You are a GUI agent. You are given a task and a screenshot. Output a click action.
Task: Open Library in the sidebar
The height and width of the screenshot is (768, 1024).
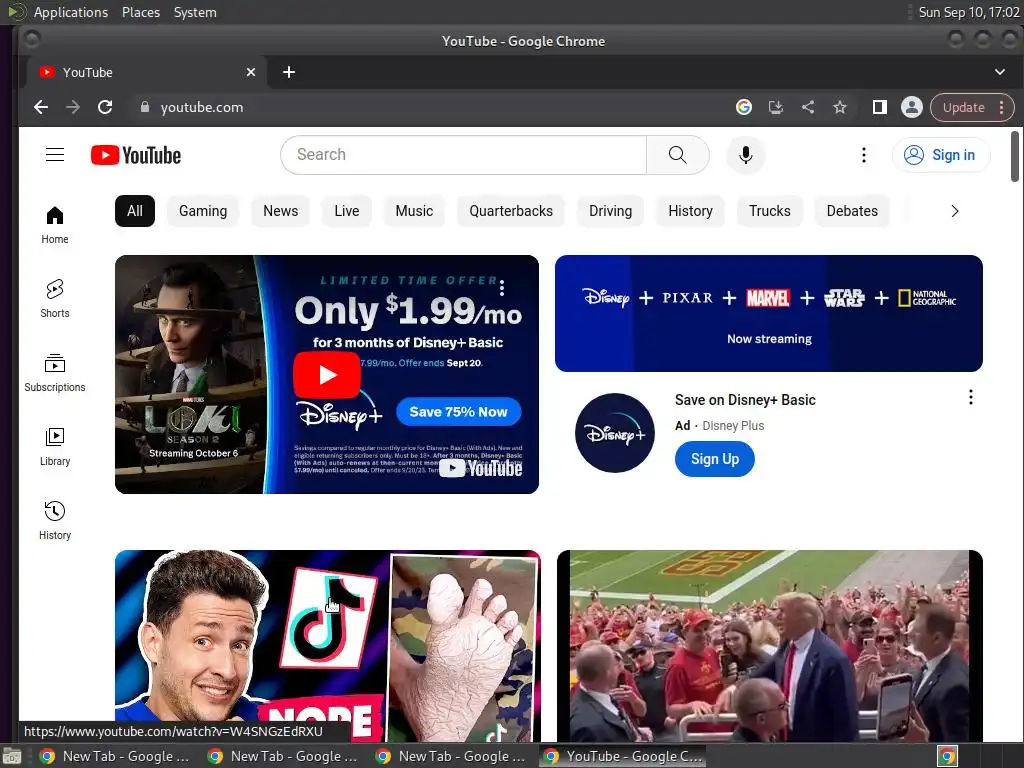[x=55, y=446]
